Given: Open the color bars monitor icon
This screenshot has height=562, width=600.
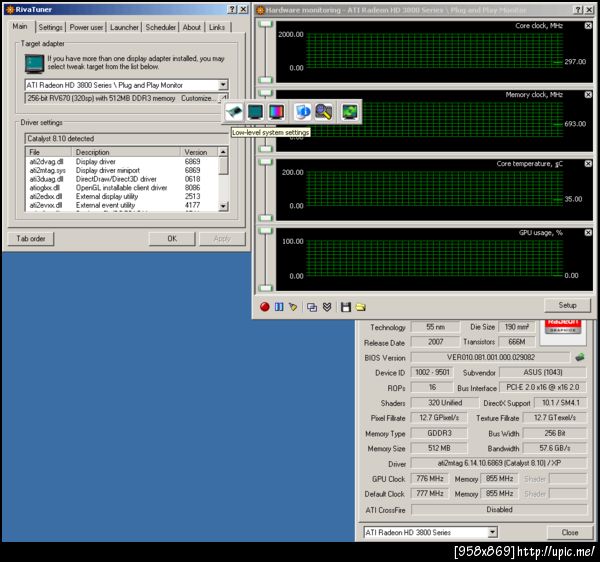Looking at the screenshot, I should pos(276,112).
